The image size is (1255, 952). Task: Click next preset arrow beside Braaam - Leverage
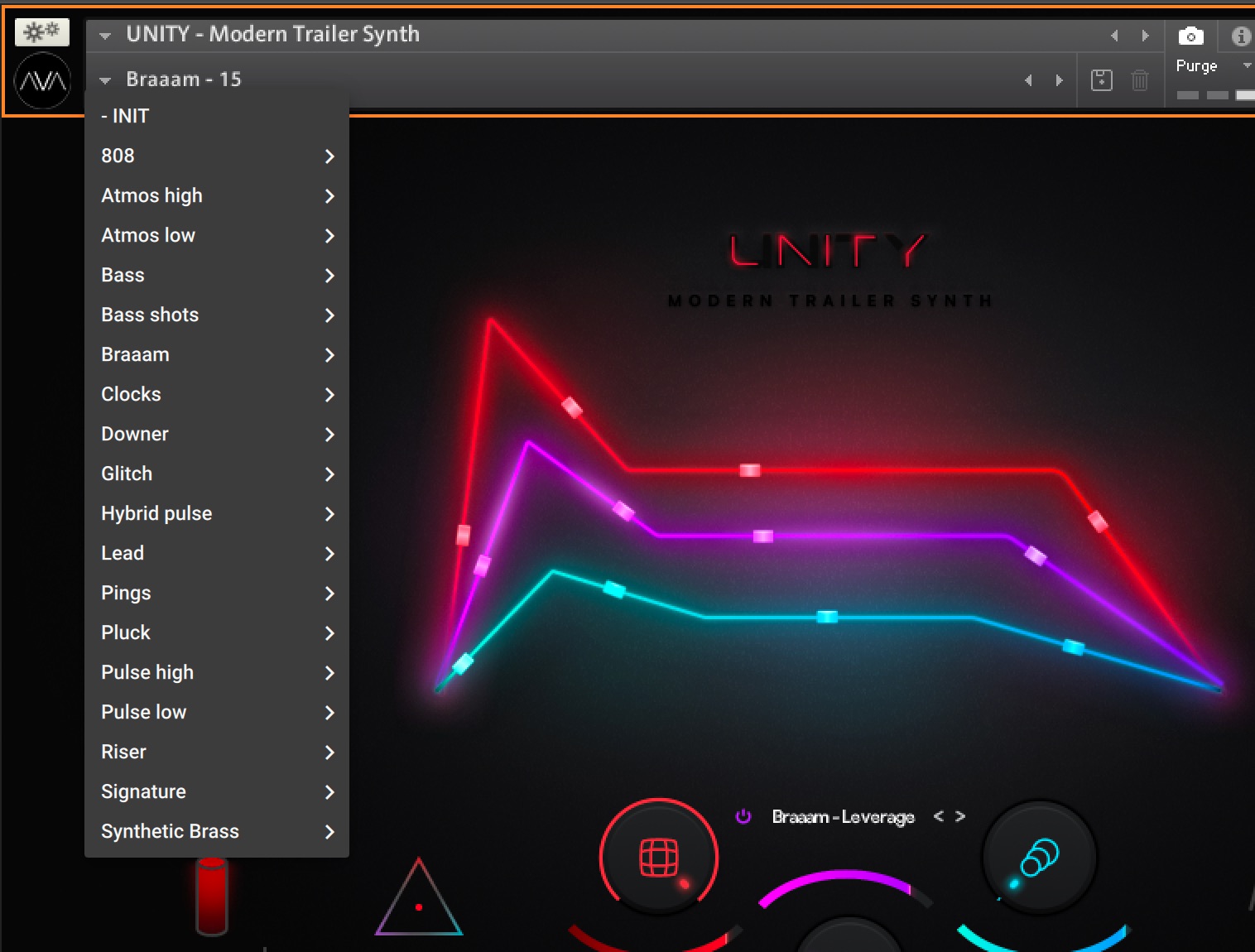tap(961, 816)
